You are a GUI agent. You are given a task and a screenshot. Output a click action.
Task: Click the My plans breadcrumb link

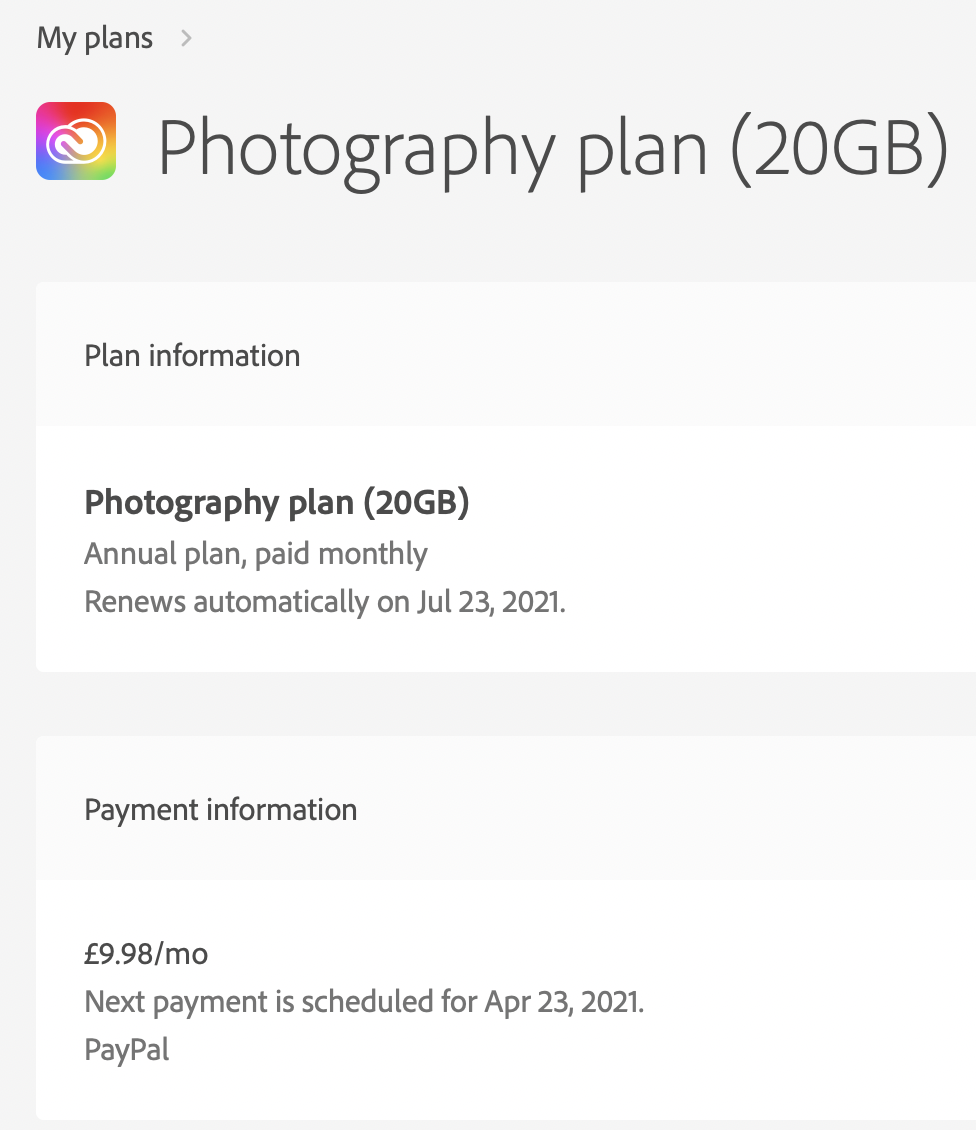95,38
